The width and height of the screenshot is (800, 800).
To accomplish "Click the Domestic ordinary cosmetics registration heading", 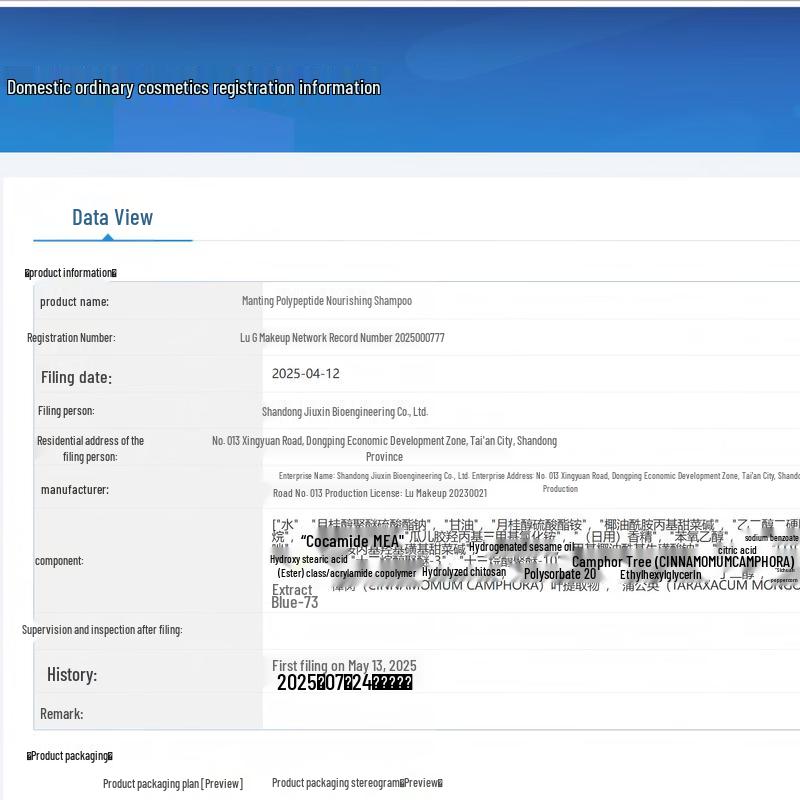I will (194, 88).
